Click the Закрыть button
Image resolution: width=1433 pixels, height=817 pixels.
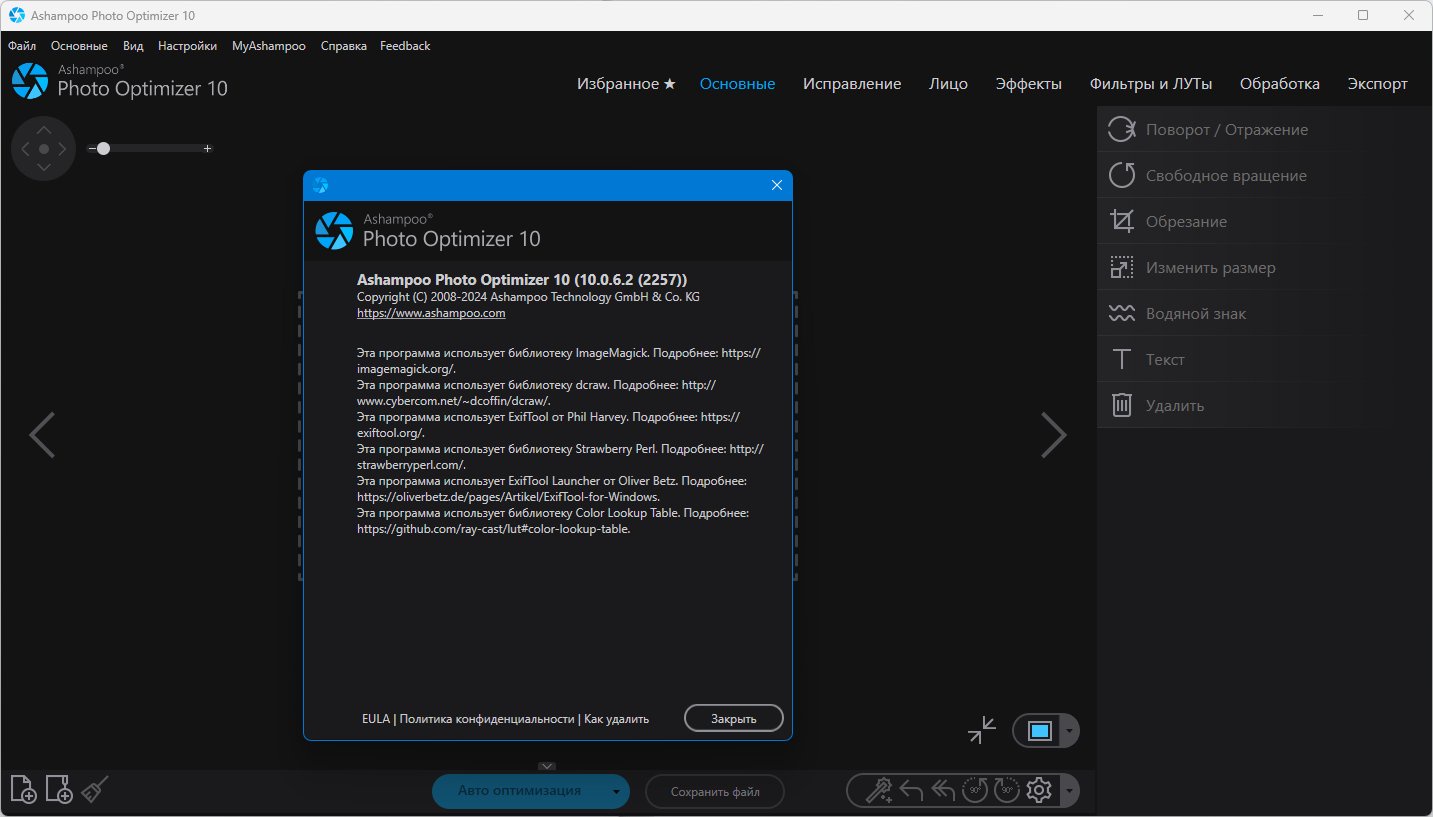point(734,718)
